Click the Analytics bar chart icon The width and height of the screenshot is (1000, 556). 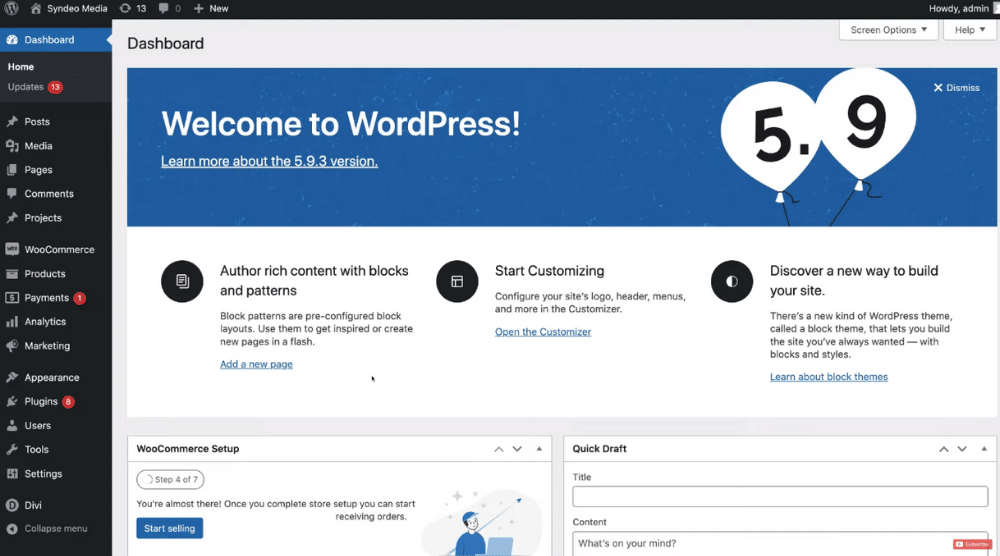click(x=12, y=321)
